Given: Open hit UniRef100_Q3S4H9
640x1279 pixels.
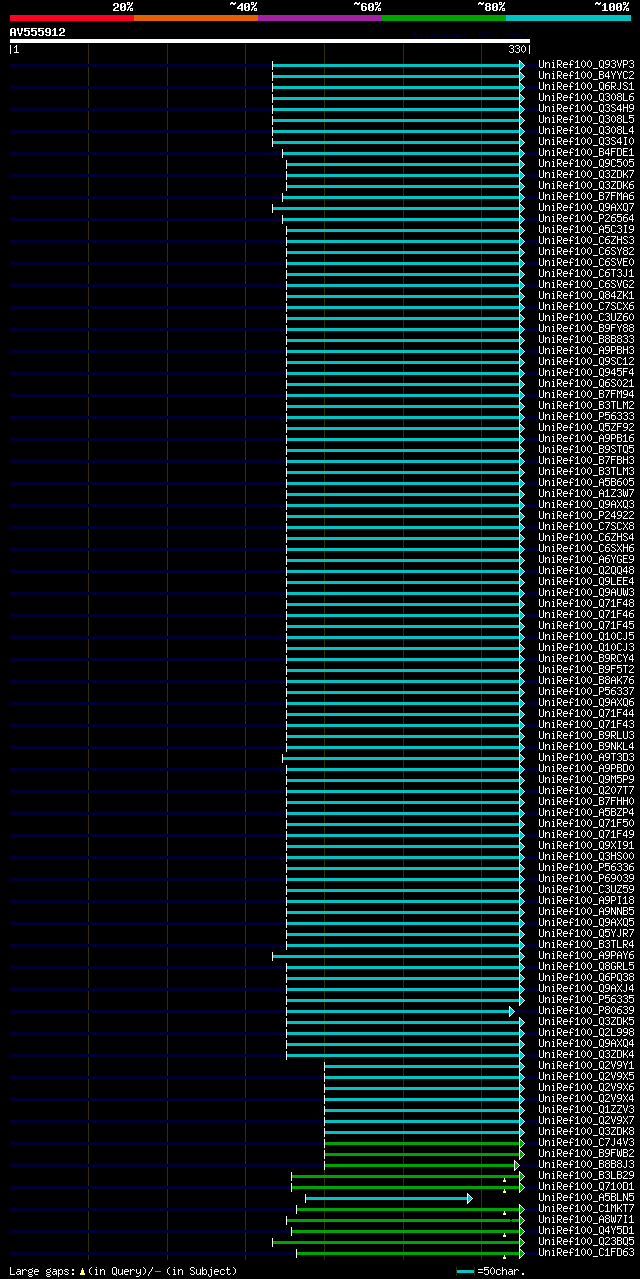Looking at the screenshot, I should pos(586,108).
